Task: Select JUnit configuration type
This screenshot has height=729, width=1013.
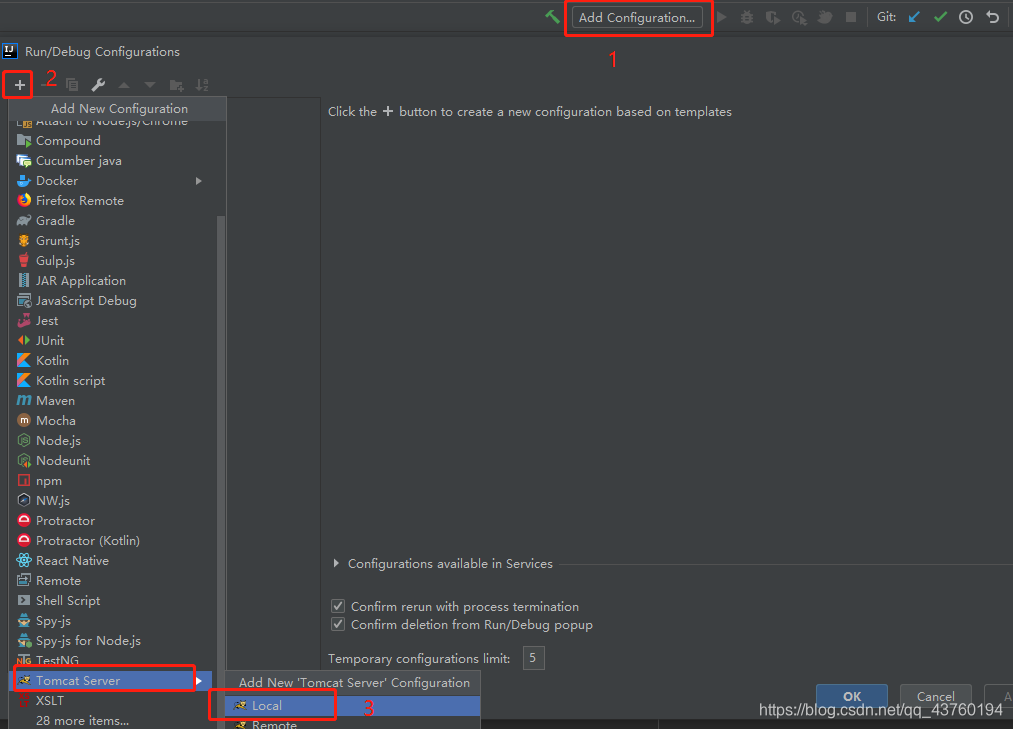Action: [109, 341]
